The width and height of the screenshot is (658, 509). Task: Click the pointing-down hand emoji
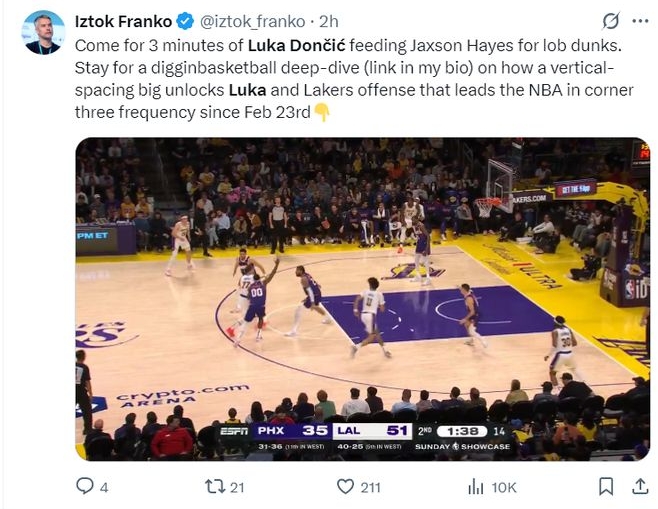tap(322, 112)
